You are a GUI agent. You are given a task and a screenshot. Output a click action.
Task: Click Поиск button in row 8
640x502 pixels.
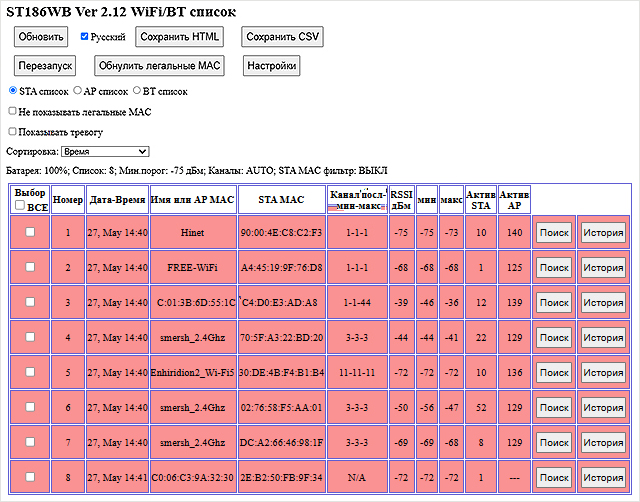click(553, 478)
